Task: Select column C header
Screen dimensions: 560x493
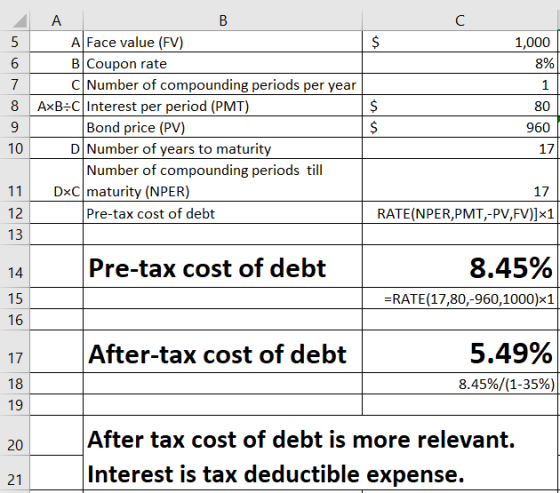Action: click(460, 20)
